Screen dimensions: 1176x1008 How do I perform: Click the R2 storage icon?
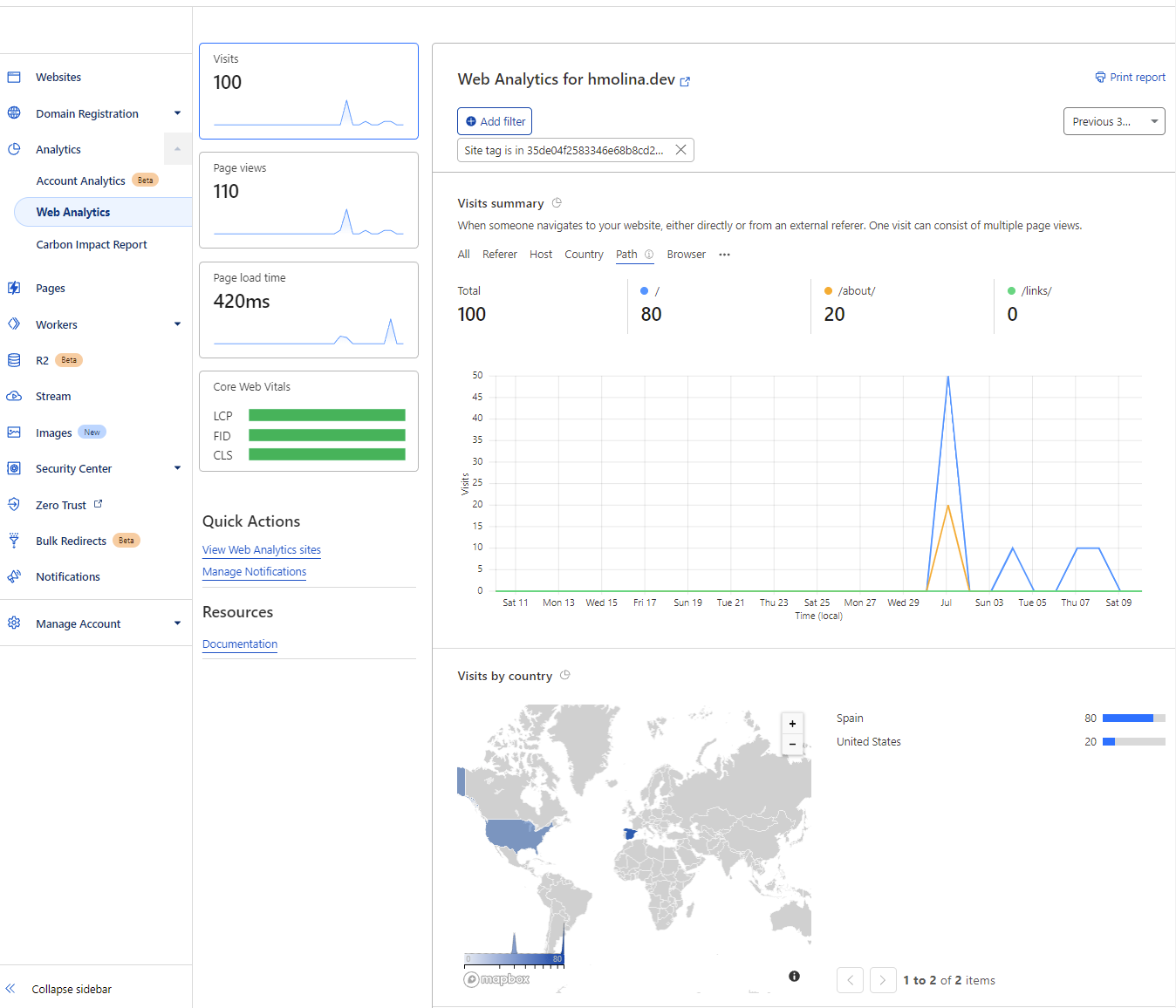point(14,359)
